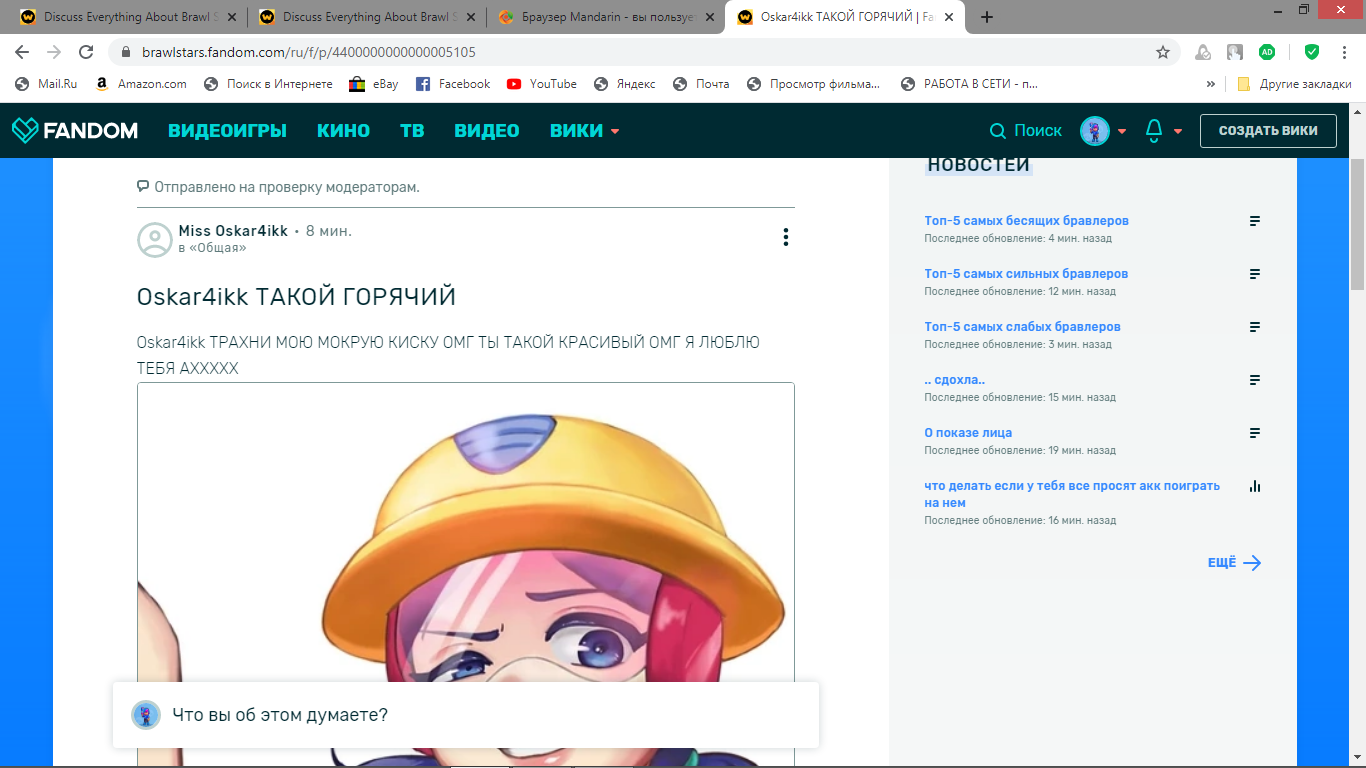The image size is (1366, 768).
Task: Click the user avatar in Fandom header
Action: click(x=1095, y=131)
